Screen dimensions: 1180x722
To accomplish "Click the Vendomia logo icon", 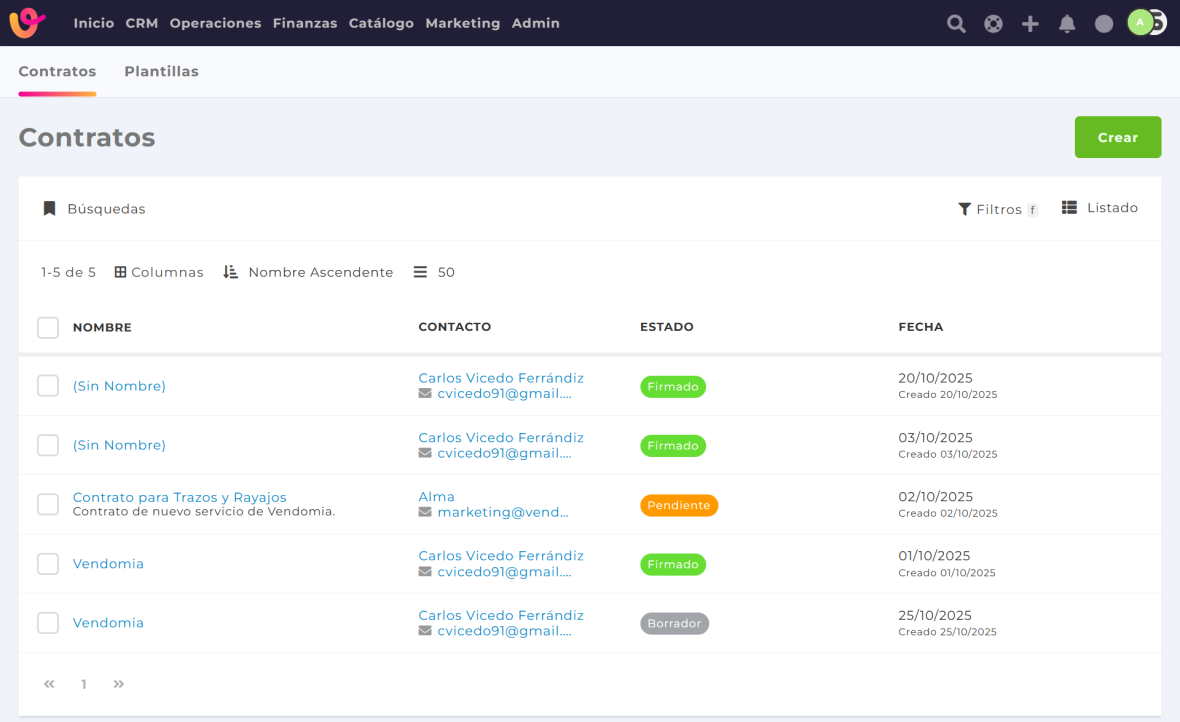I will (x=28, y=23).
